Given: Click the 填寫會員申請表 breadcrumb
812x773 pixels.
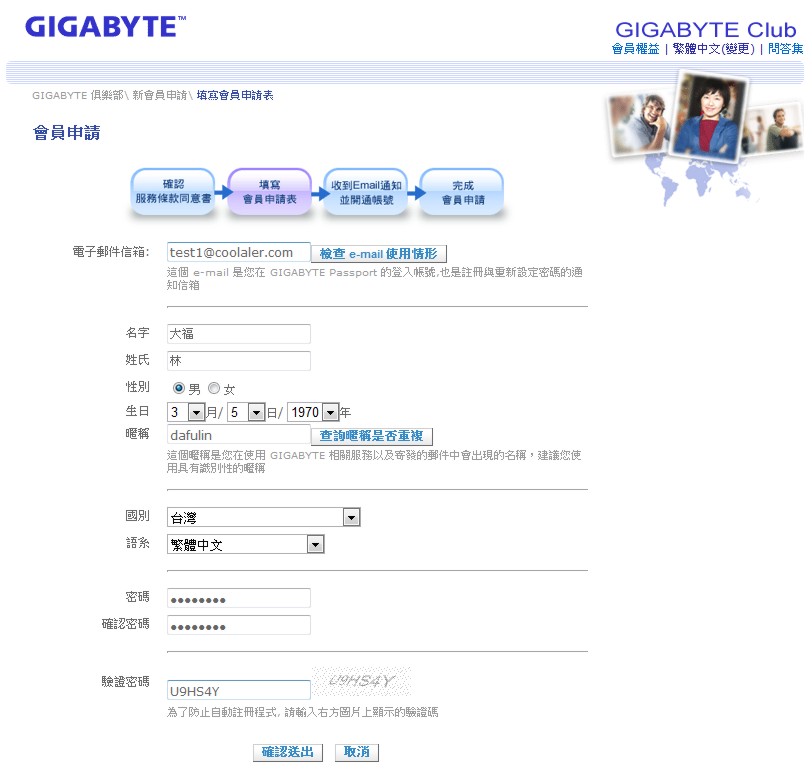Looking at the screenshot, I should 235,95.
